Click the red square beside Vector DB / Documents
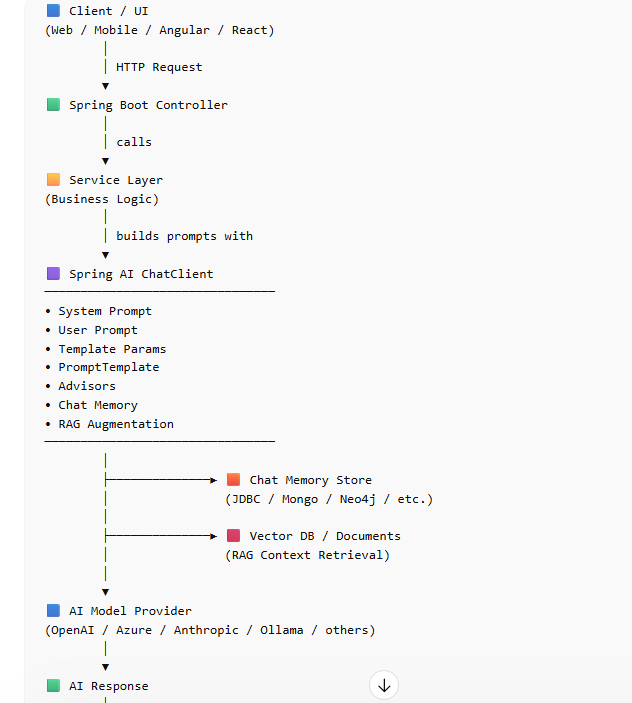The image size is (632, 703). point(233,536)
